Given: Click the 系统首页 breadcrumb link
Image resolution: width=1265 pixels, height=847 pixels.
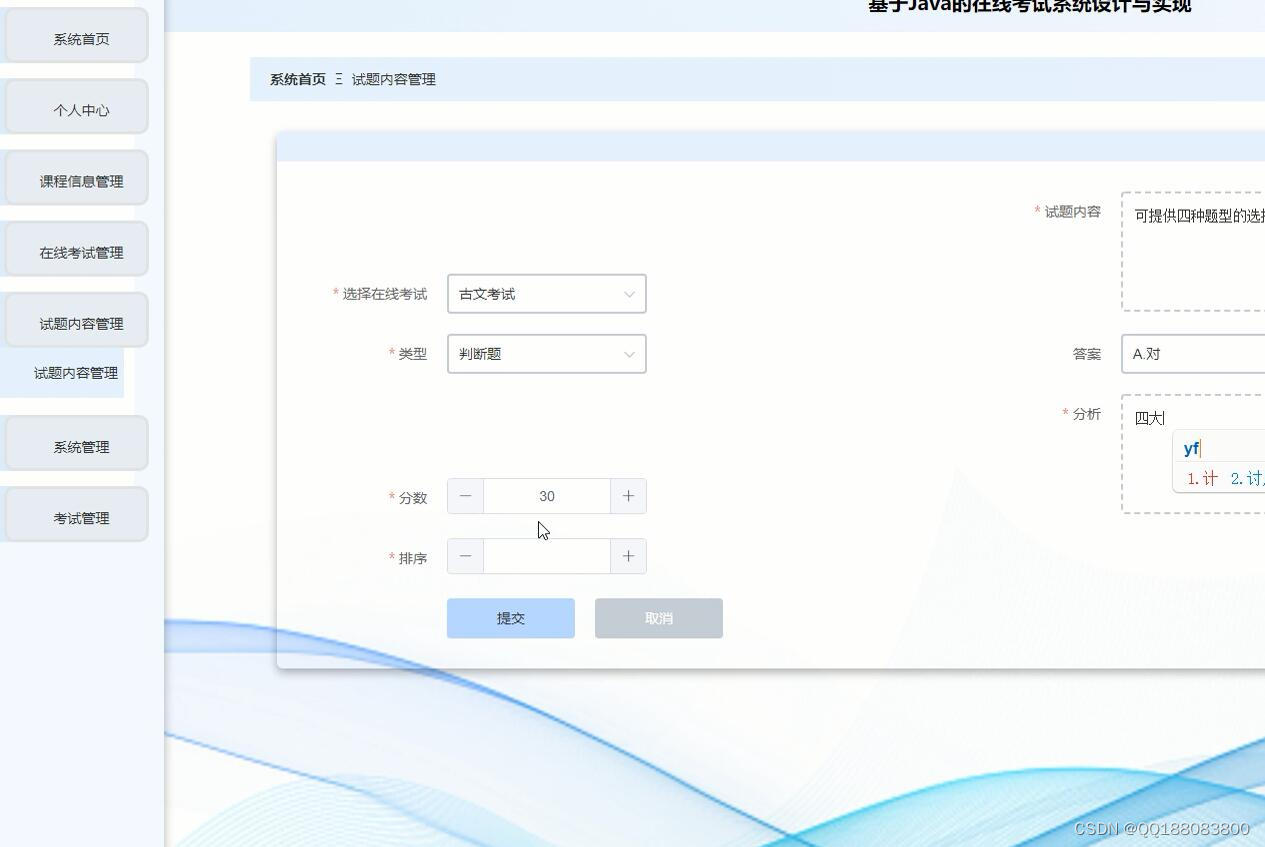Looking at the screenshot, I should 296,79.
